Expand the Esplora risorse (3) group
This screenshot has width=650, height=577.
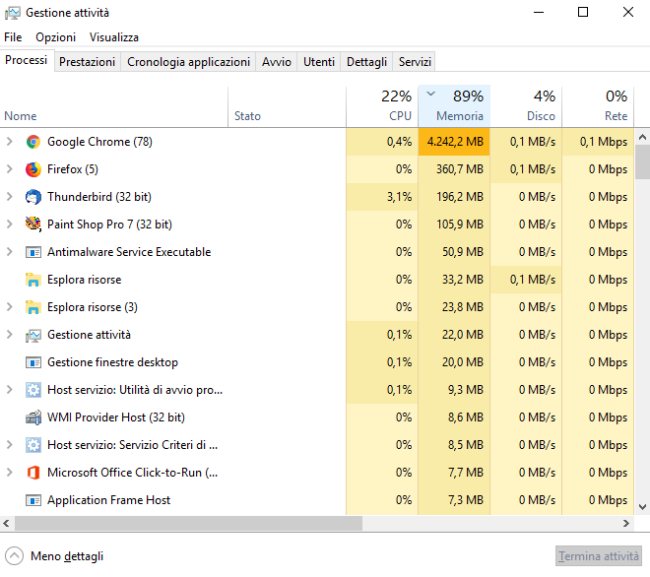coord(9,307)
